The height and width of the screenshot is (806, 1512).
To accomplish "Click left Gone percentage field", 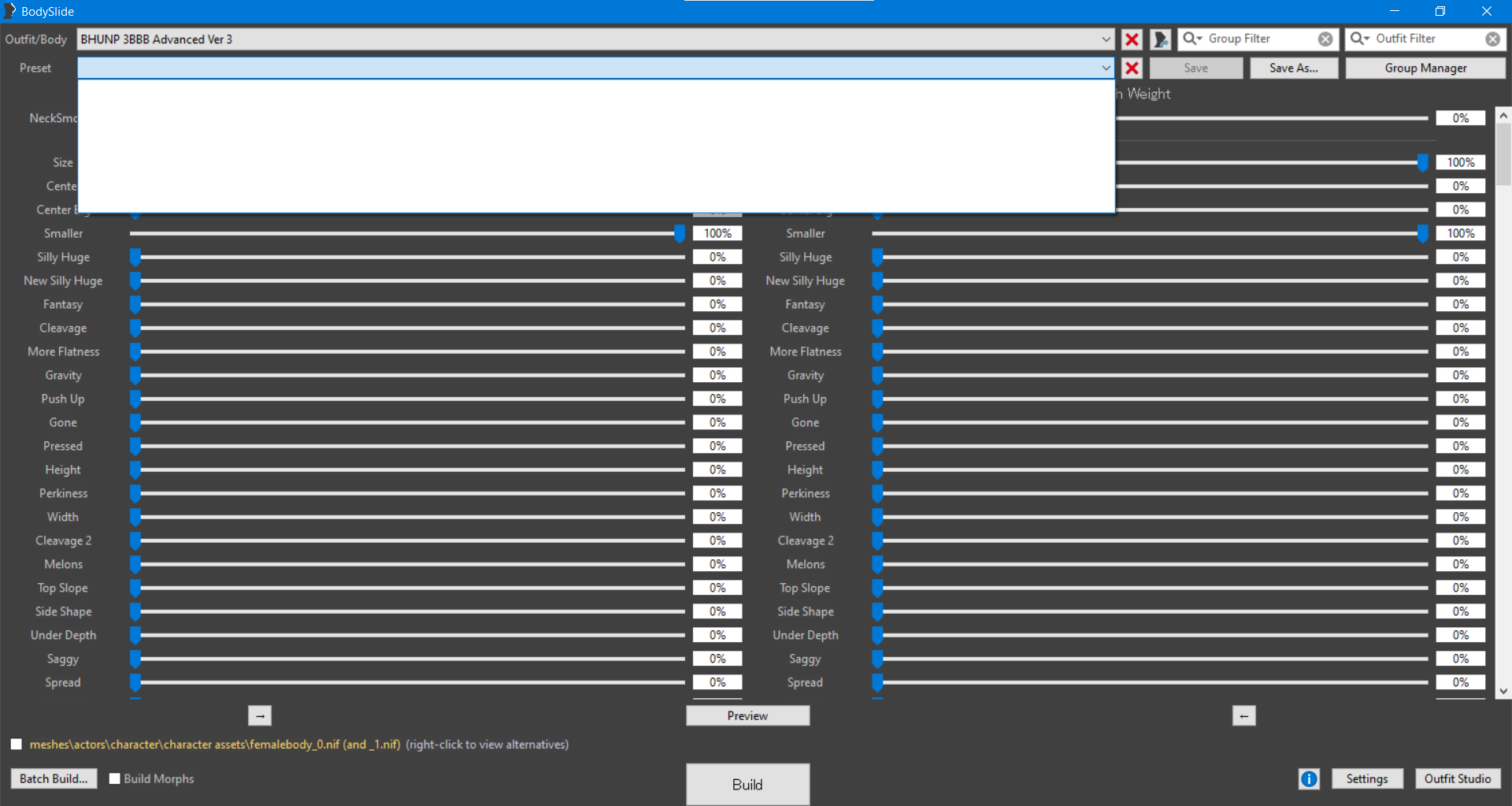I will [x=717, y=422].
